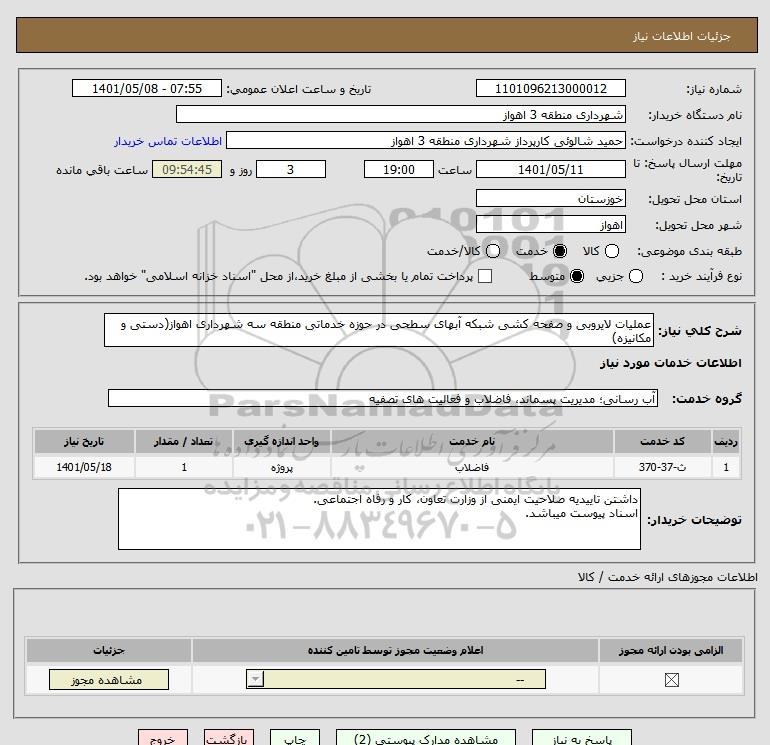Click the پاسخ به نیاز button
Screen dimensions: 770x745
click(x=582, y=738)
